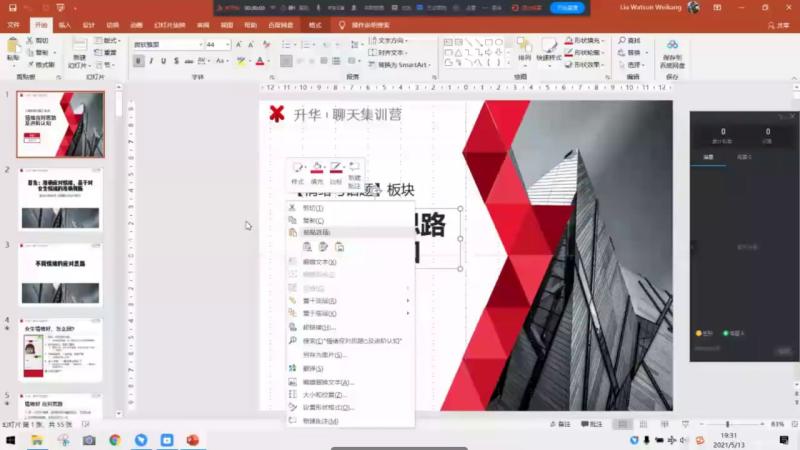This screenshot has height=450, width=800.
Task: Adjust the zoom slider in the status bar
Action: tap(728, 424)
